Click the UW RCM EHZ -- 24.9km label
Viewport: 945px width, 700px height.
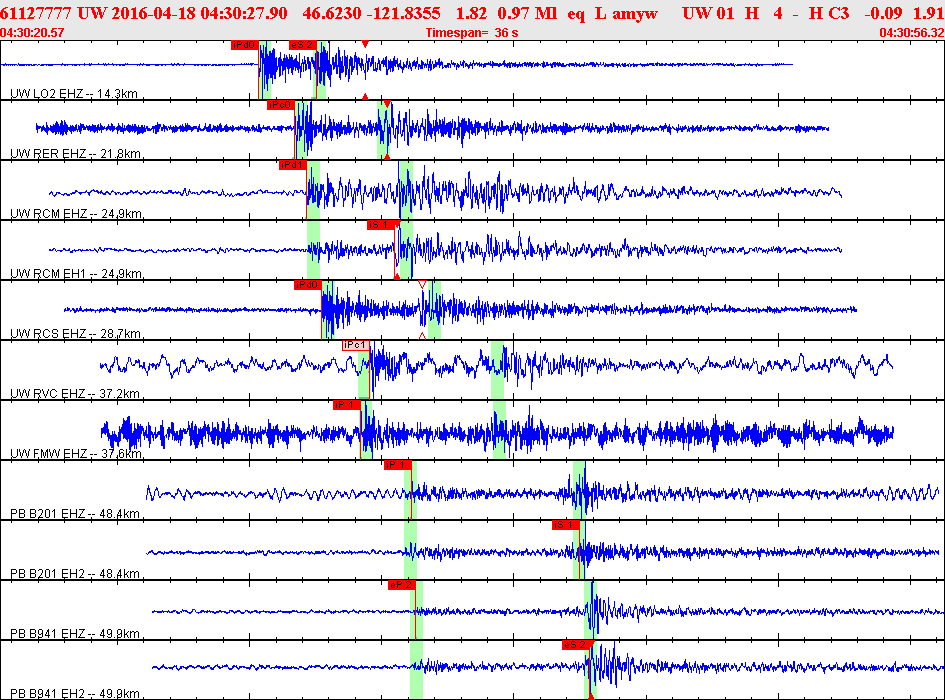point(77,213)
